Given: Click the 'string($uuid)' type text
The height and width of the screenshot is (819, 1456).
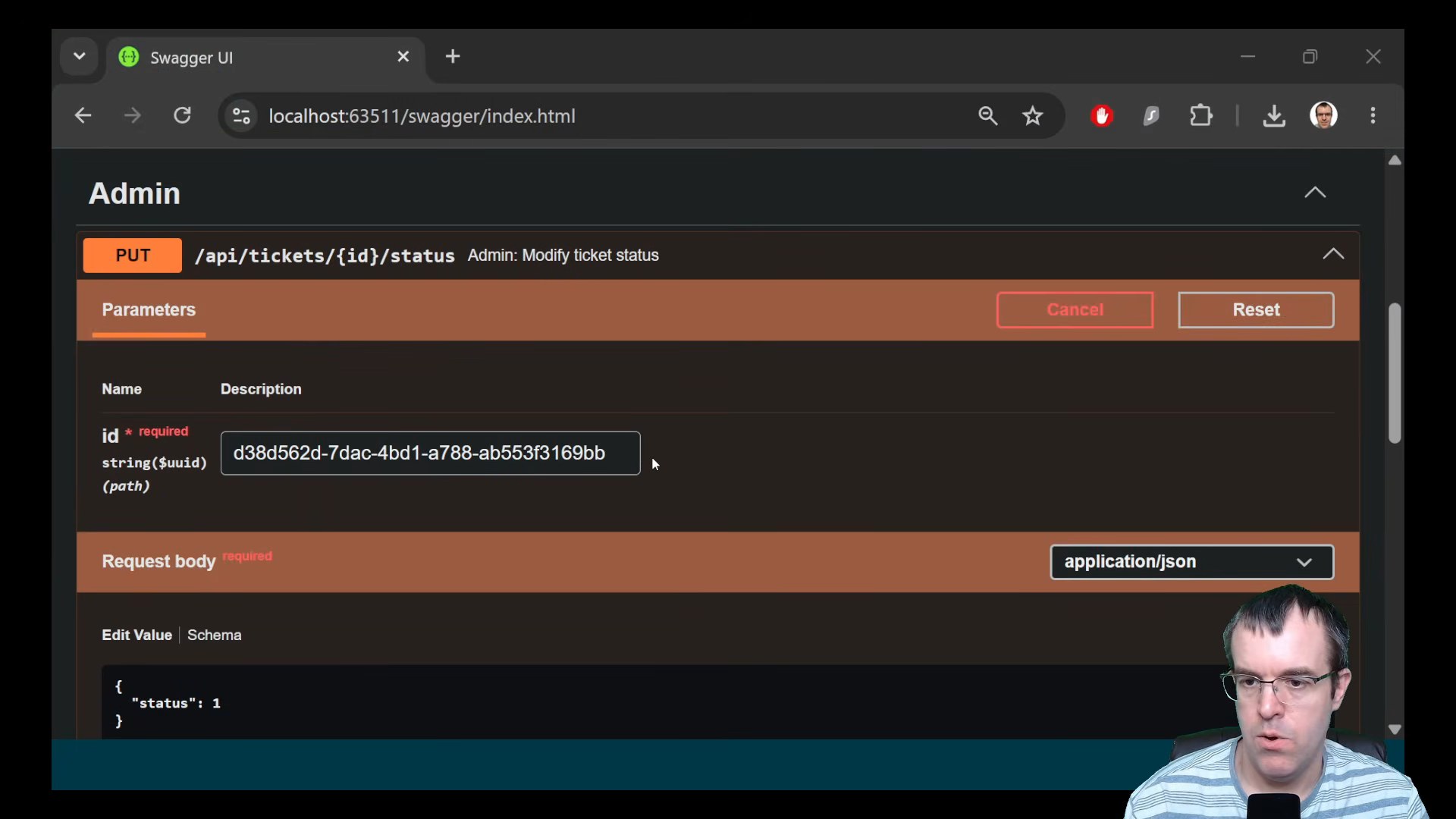Looking at the screenshot, I should (x=155, y=463).
